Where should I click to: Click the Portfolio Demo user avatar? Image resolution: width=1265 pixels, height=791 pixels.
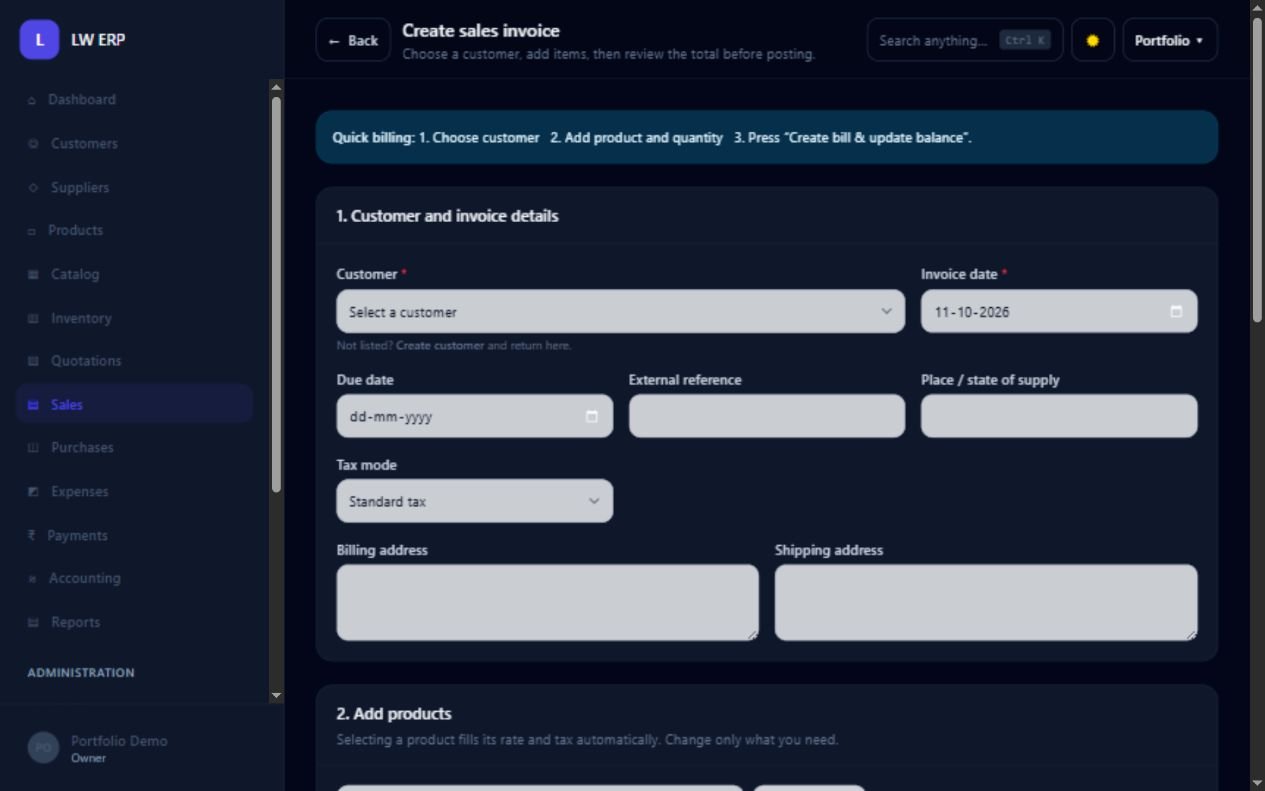pos(43,747)
